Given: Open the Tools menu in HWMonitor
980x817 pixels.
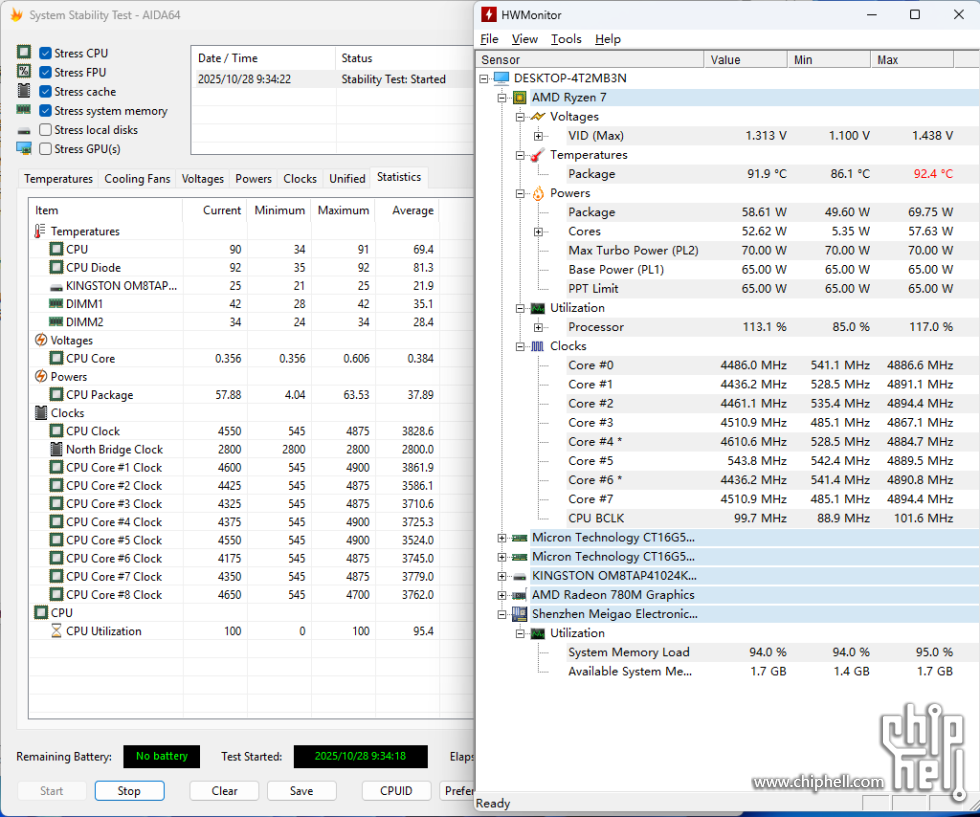Looking at the screenshot, I should (566, 39).
